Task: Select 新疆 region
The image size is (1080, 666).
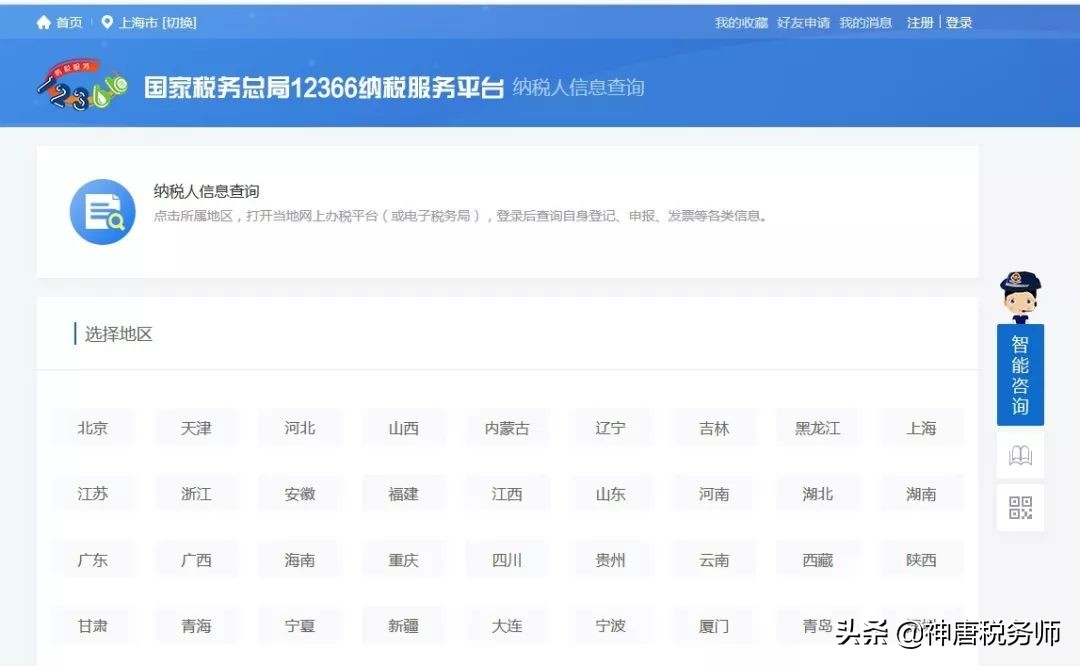Action: click(404, 626)
